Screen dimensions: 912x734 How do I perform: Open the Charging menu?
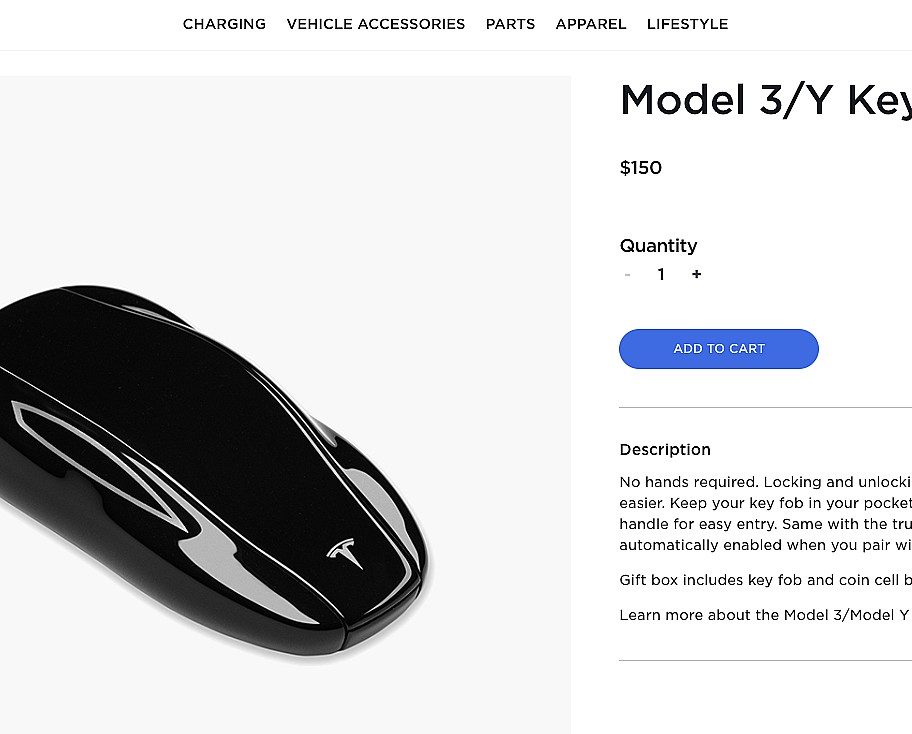[224, 24]
